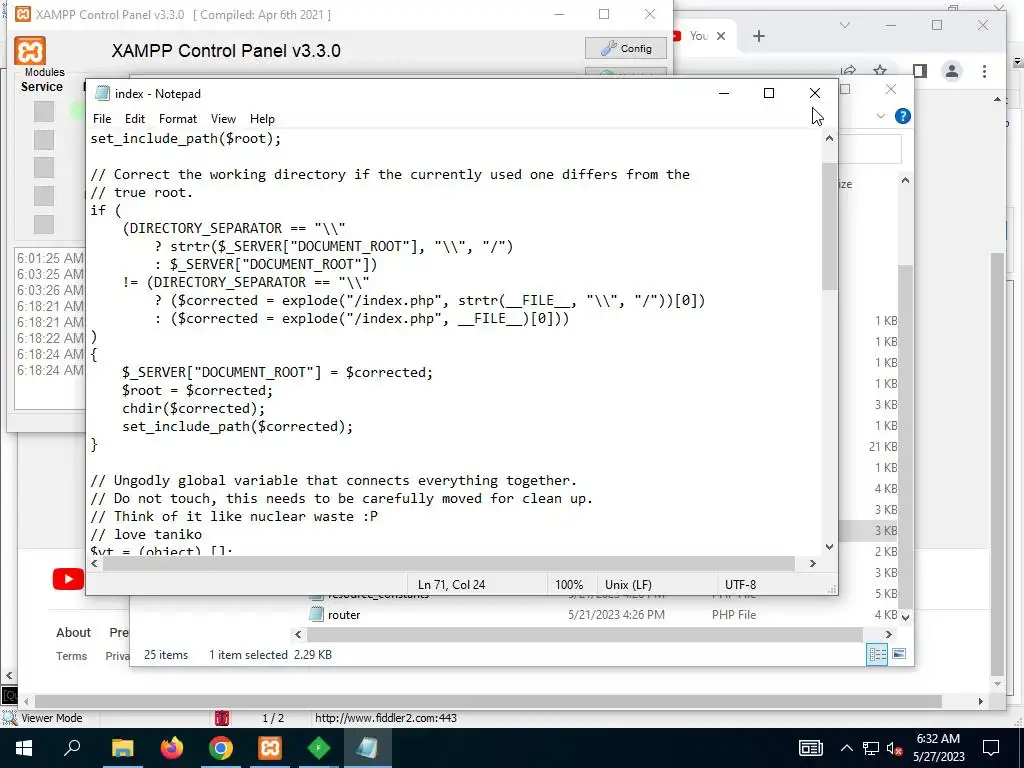
Task: Open Notepad View menu
Action: click(x=223, y=119)
